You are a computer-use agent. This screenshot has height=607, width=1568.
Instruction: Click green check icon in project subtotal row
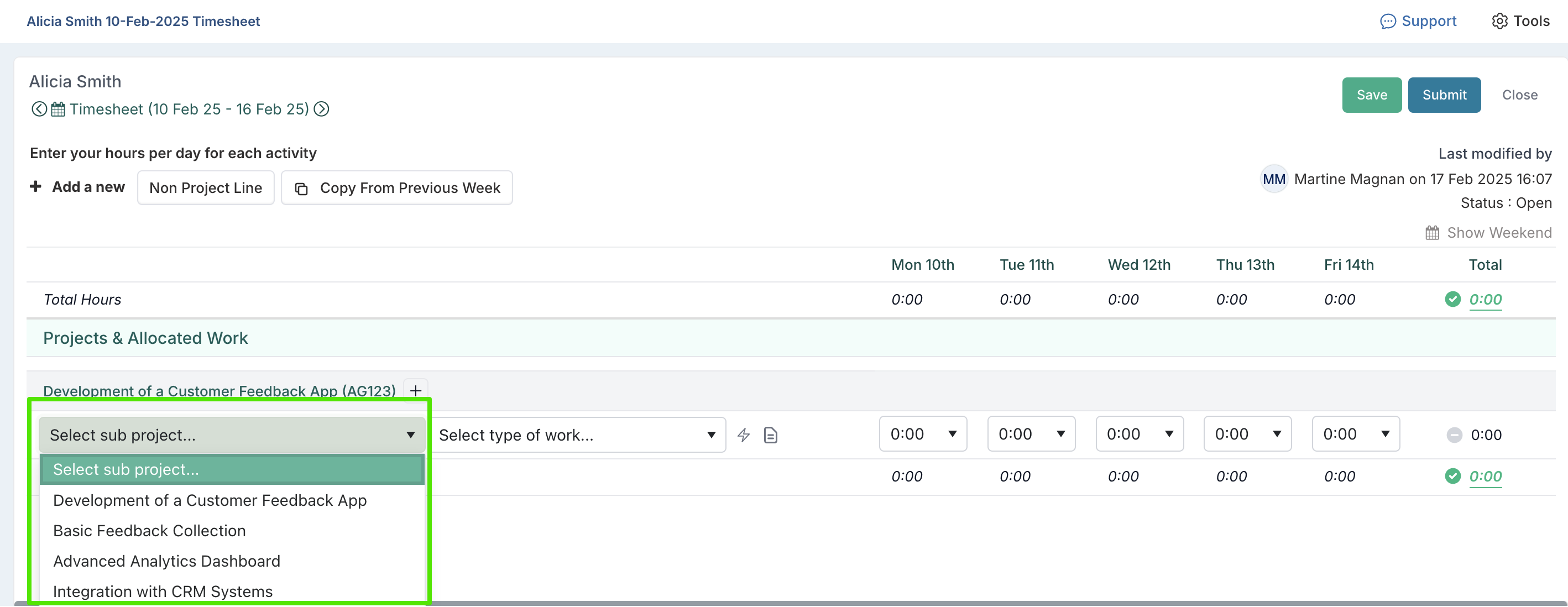pyautogui.click(x=1453, y=476)
